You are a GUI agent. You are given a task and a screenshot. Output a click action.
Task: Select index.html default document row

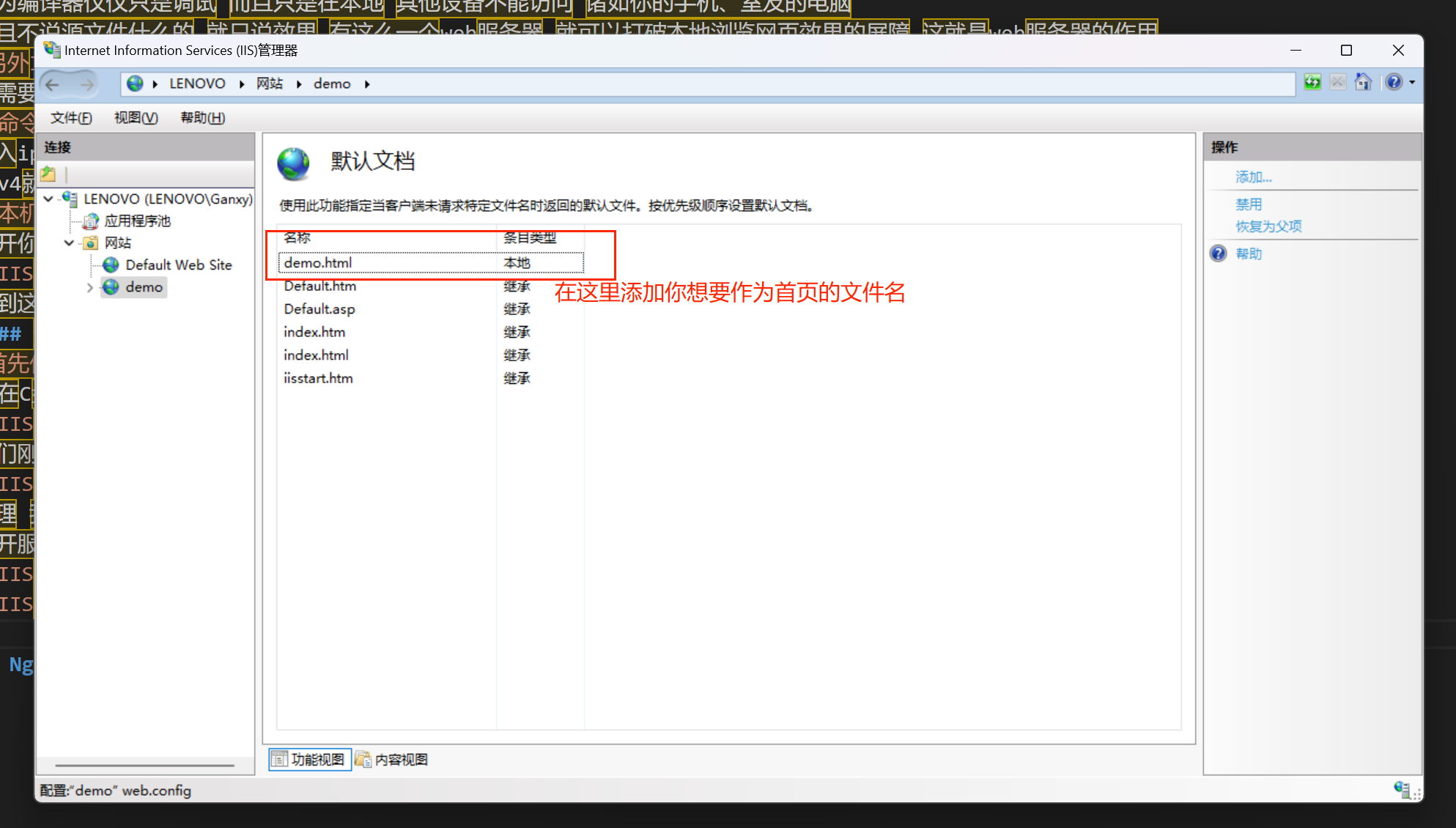[x=431, y=355]
